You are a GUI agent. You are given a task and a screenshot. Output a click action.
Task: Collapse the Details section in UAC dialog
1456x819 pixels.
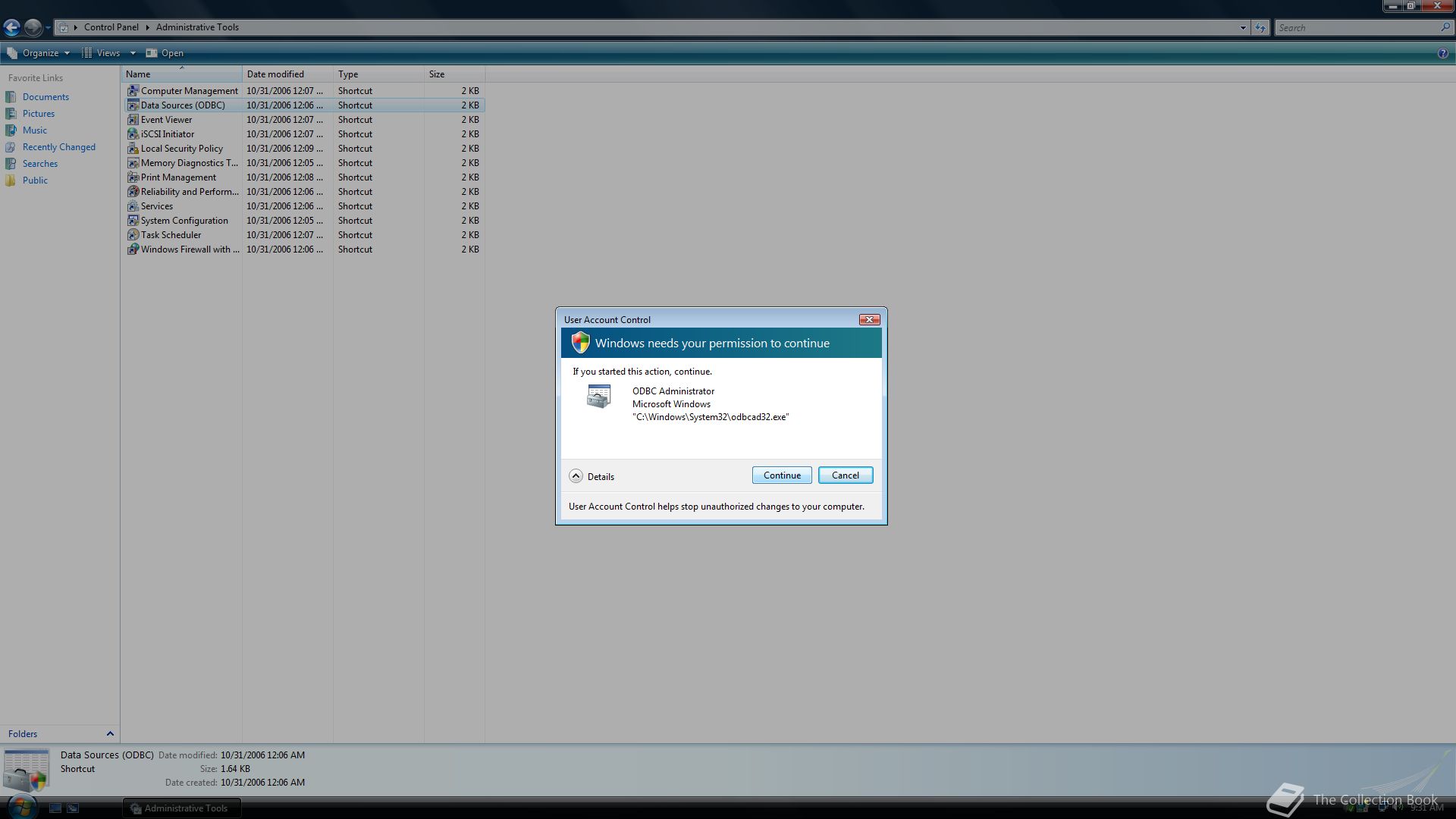pyautogui.click(x=576, y=476)
